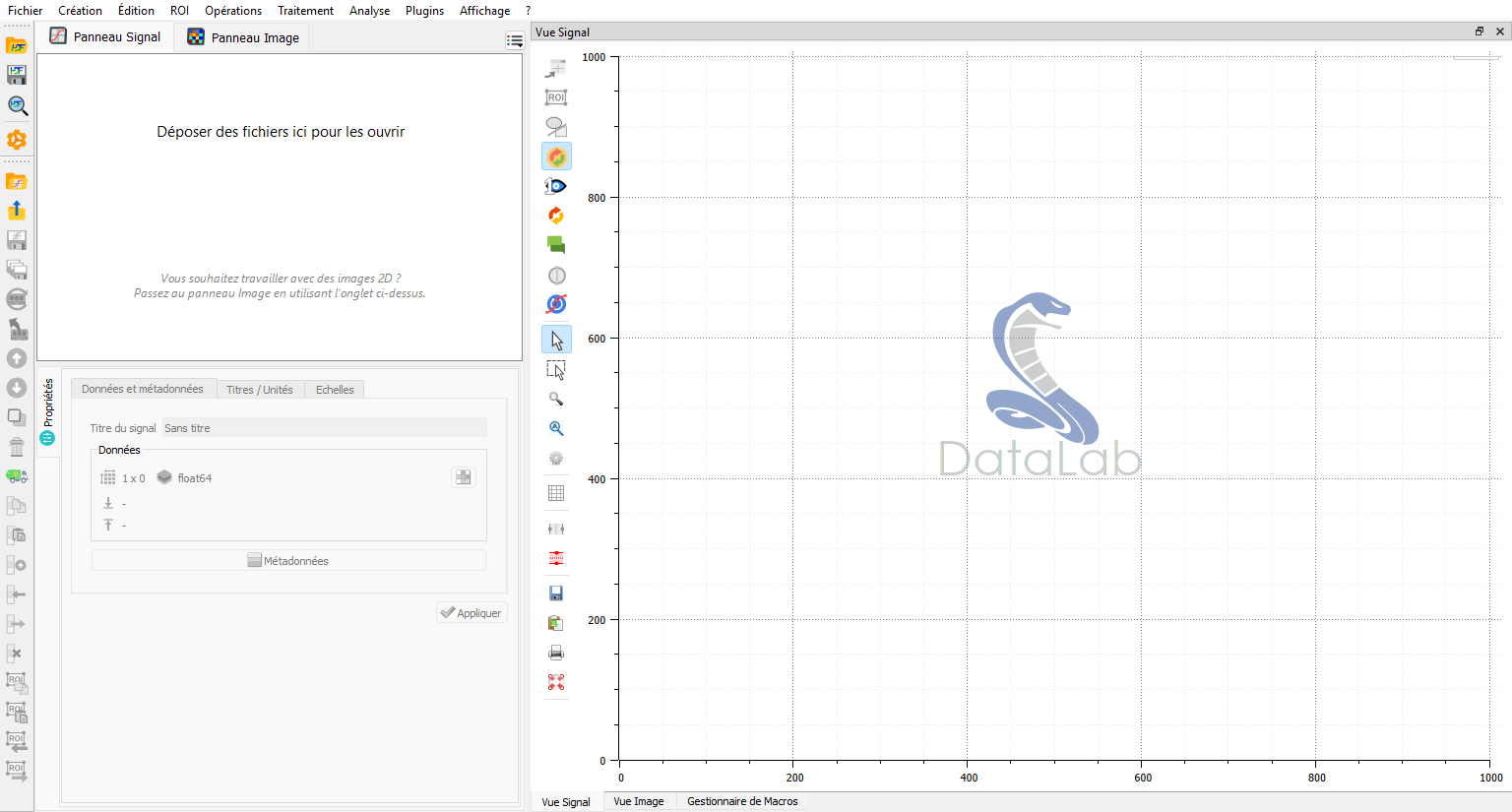
Task: Click the blue upload arrow folder icon
Action: point(17,211)
